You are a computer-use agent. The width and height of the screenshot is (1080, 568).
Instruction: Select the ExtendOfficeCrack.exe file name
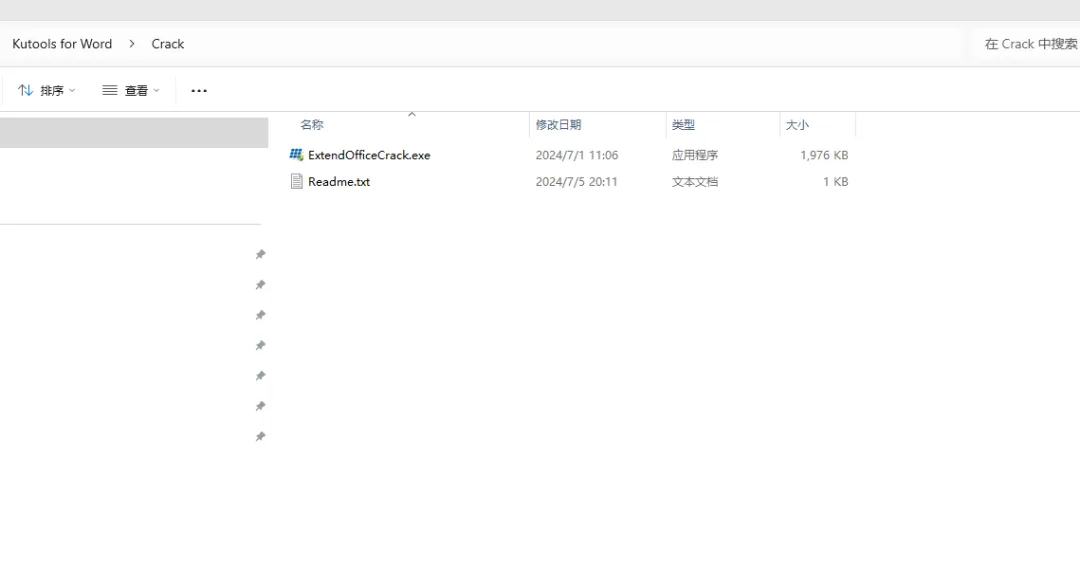[x=369, y=155]
